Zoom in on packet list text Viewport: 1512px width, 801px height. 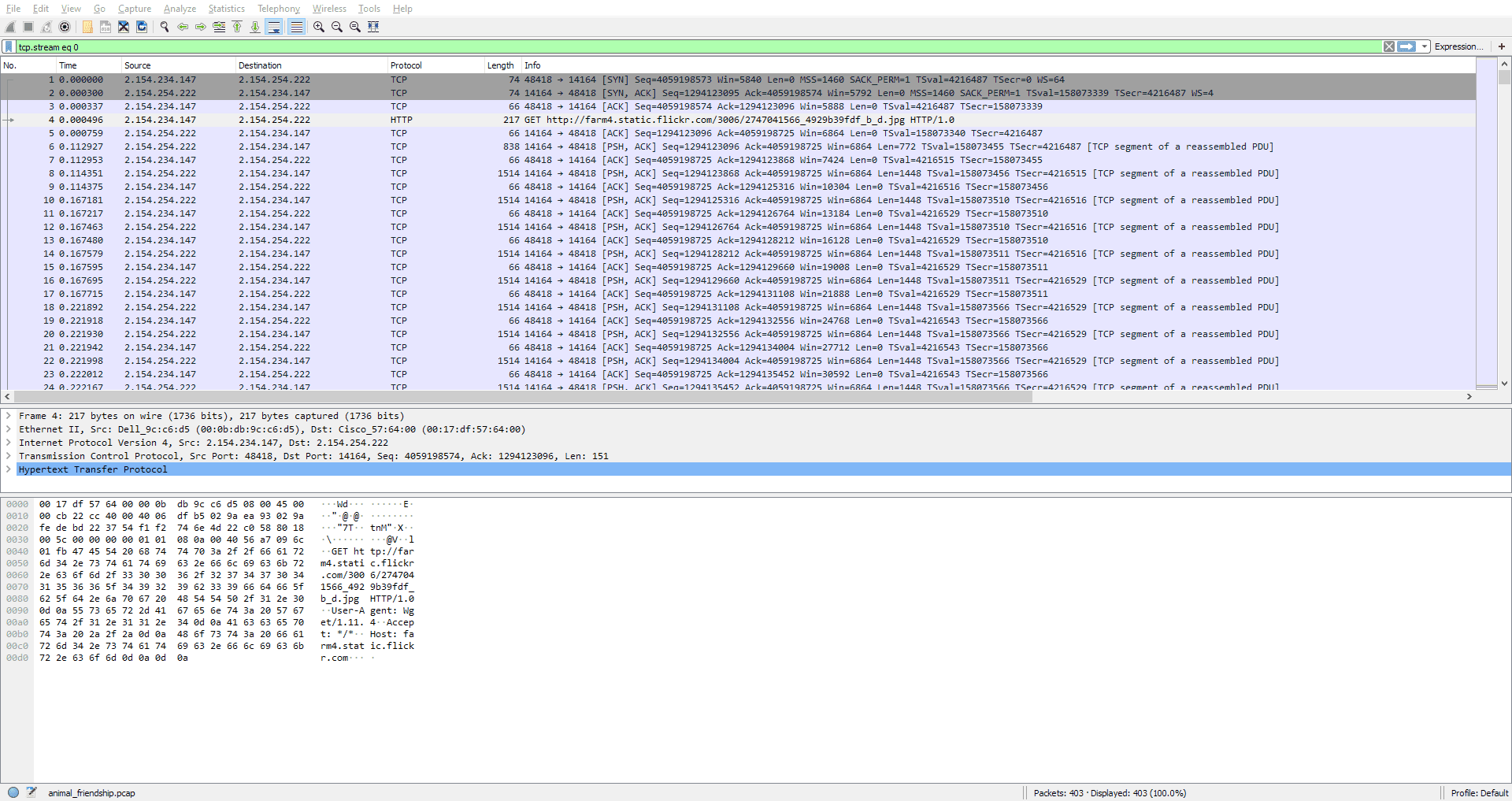click(319, 27)
